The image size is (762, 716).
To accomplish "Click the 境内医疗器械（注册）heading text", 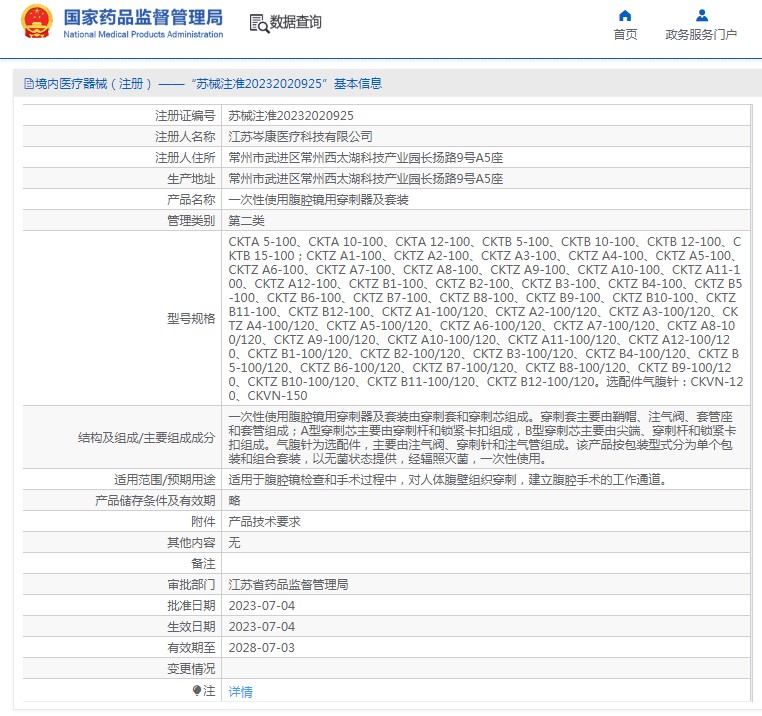I will pos(93,84).
